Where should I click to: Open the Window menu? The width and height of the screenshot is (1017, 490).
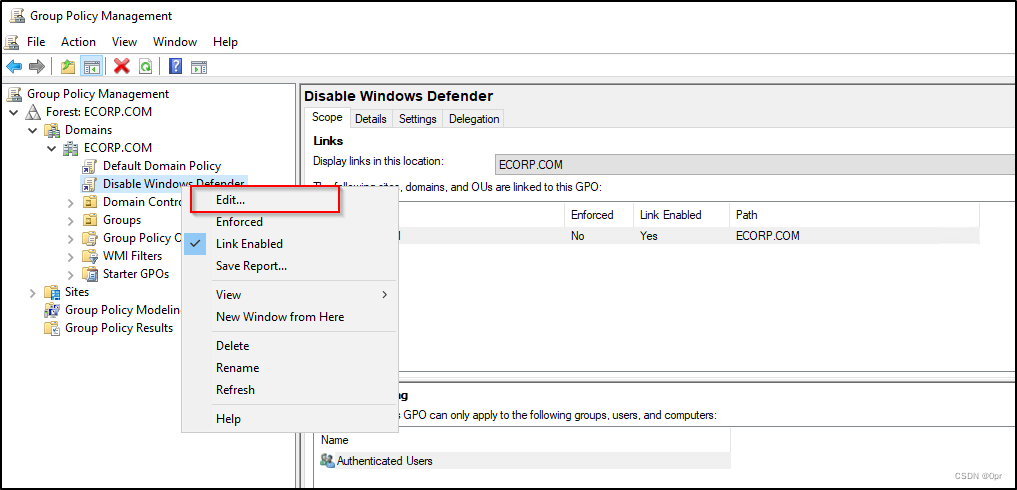point(175,42)
